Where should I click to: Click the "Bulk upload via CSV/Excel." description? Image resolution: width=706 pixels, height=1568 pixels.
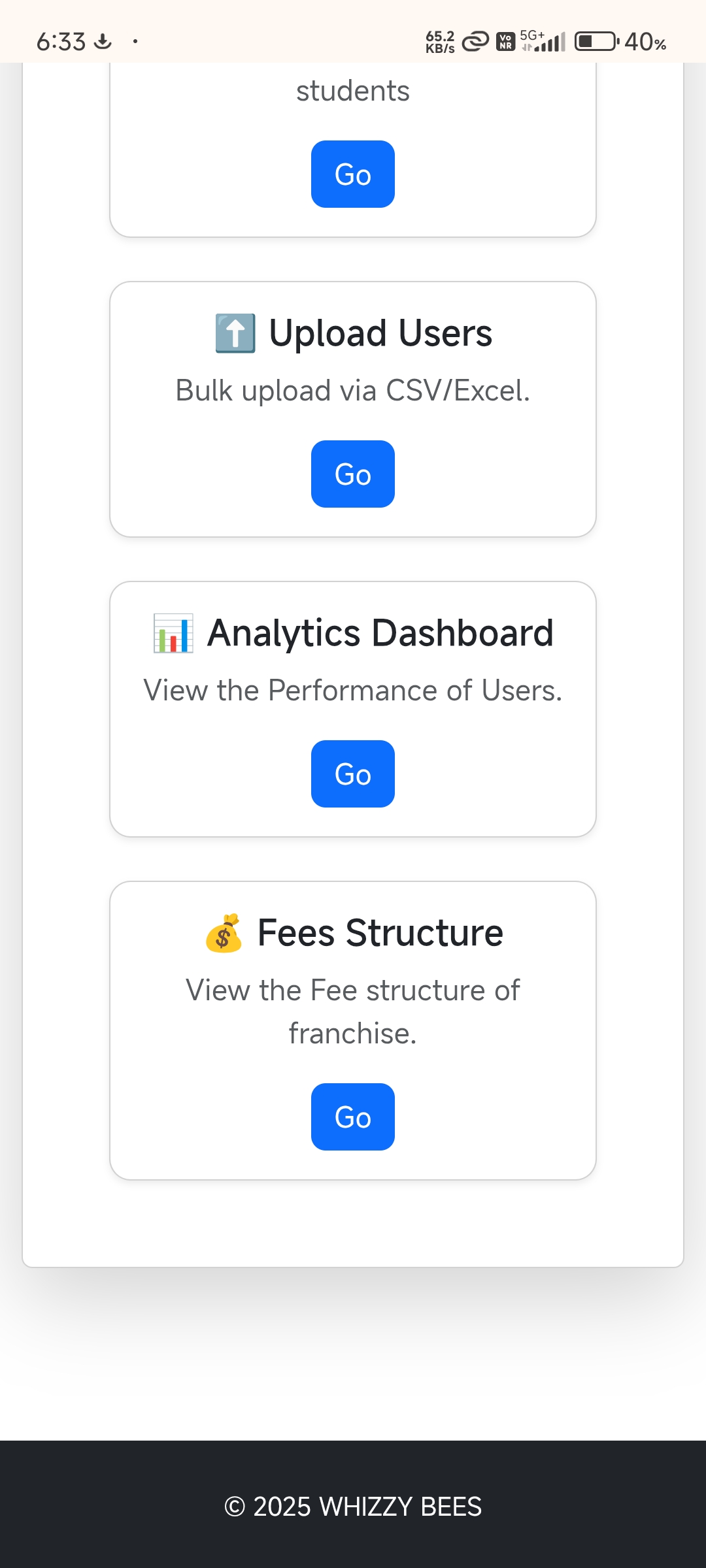point(353,391)
